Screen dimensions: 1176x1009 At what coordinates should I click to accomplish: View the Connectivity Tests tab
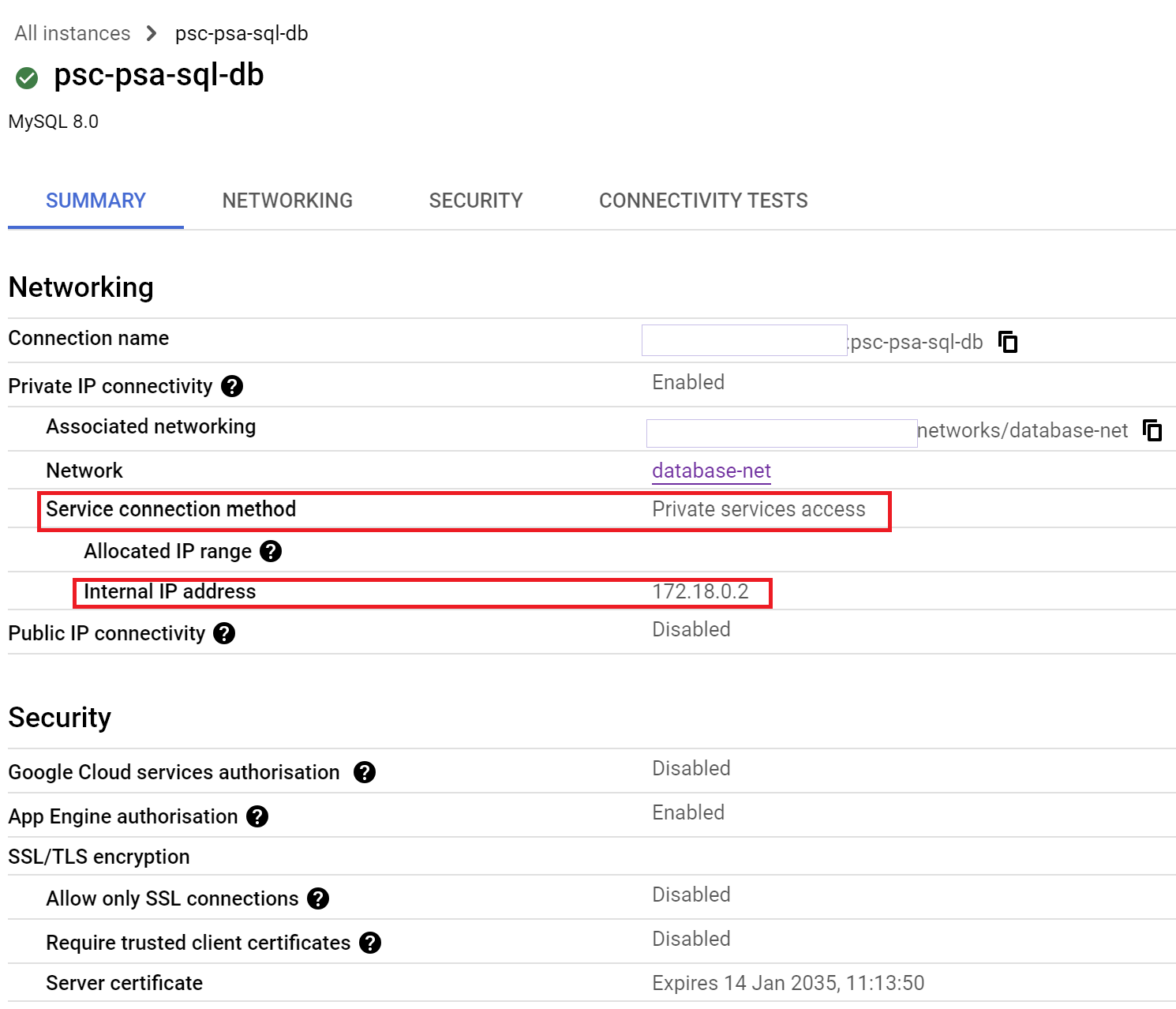703,201
